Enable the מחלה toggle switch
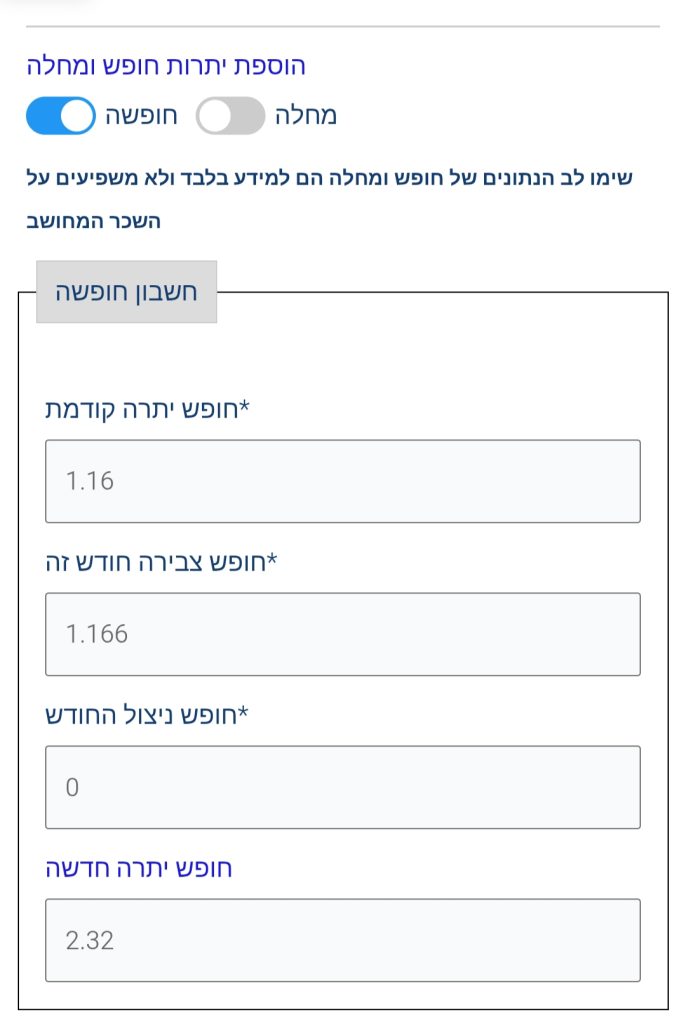The image size is (686, 1024). (230, 116)
